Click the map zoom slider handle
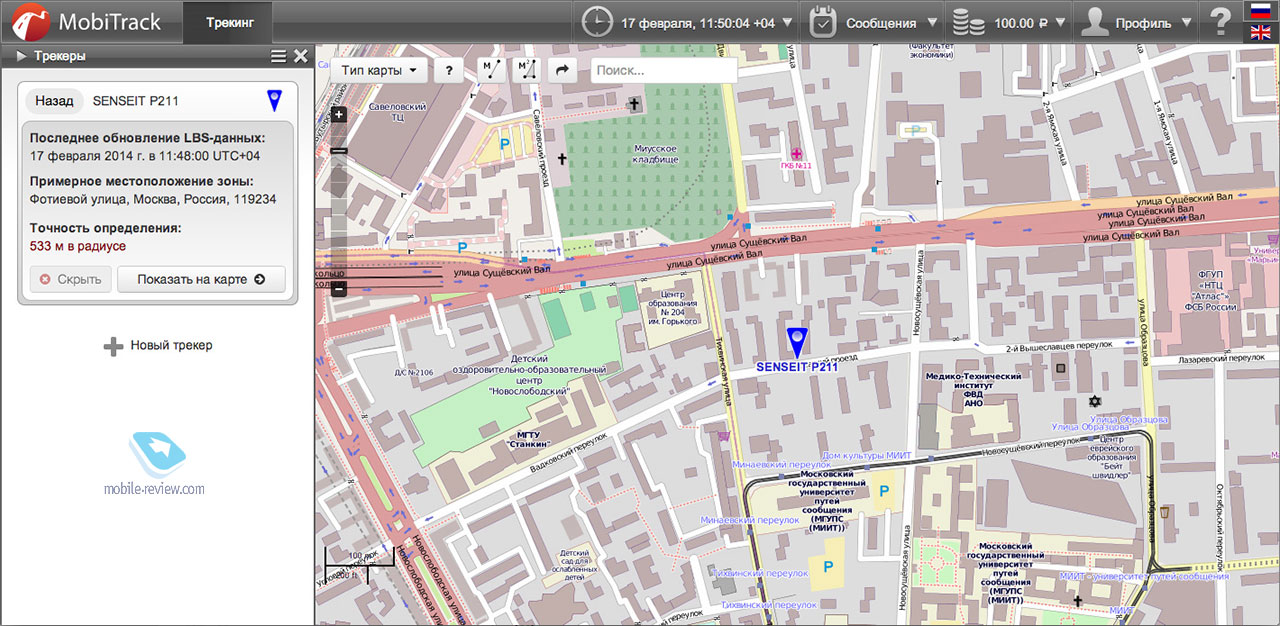This screenshot has height=626, width=1280. coord(339,150)
